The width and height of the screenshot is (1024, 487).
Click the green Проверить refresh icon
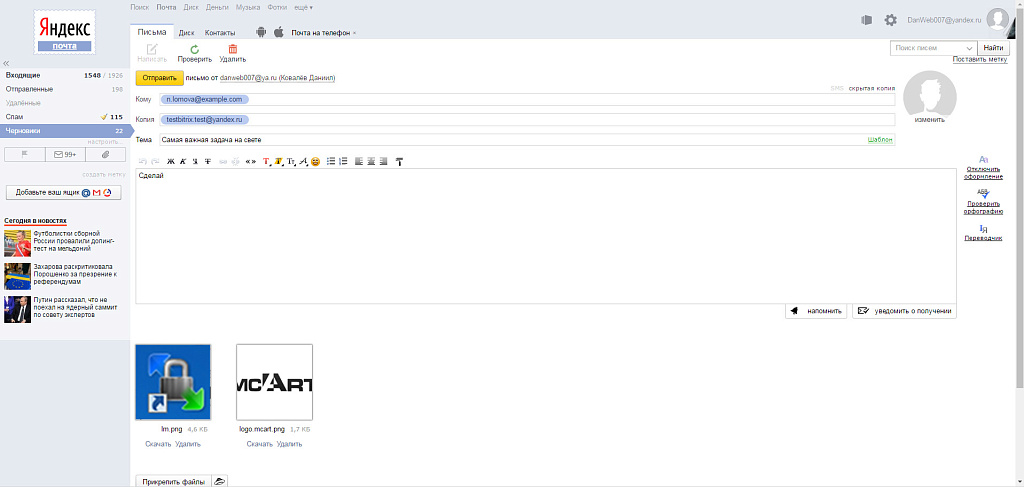(x=195, y=49)
